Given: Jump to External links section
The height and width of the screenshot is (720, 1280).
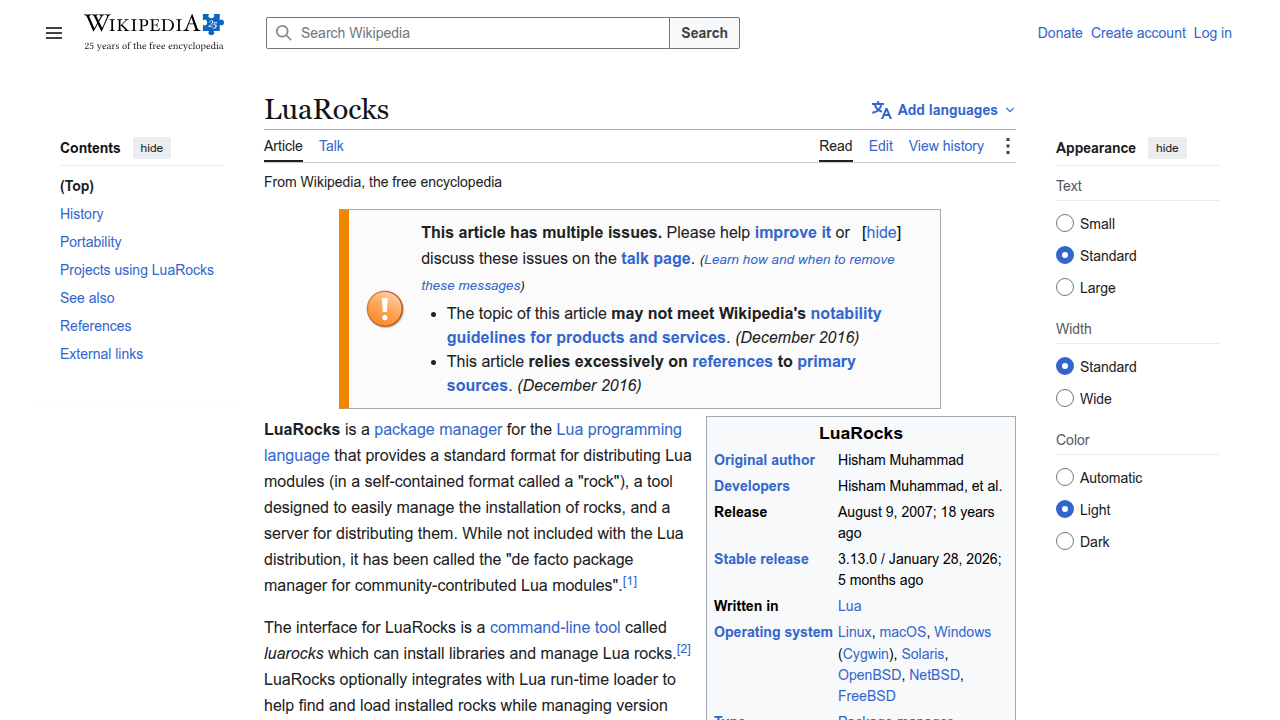Looking at the screenshot, I should 102,354.
